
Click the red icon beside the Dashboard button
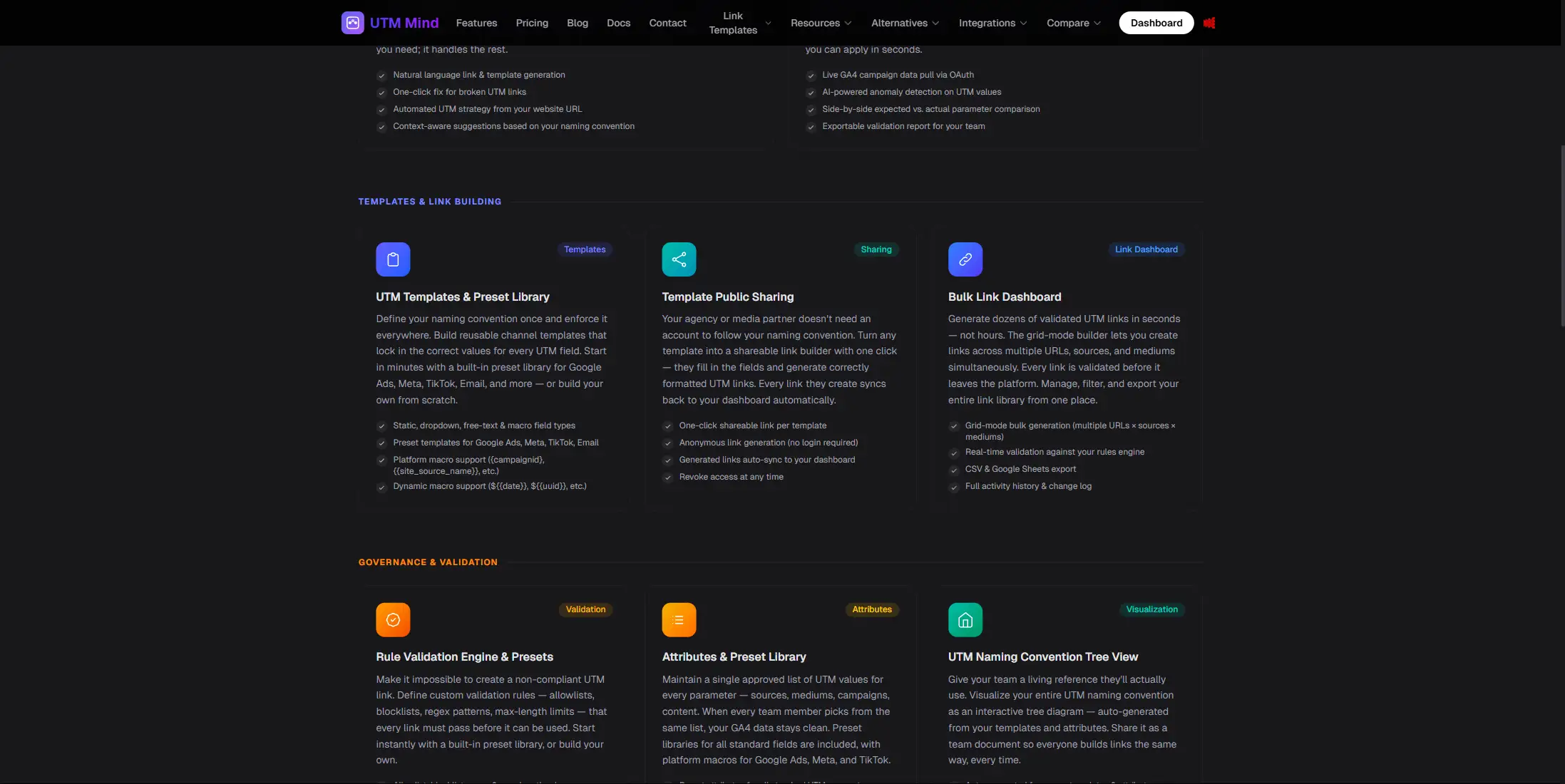(x=1209, y=22)
